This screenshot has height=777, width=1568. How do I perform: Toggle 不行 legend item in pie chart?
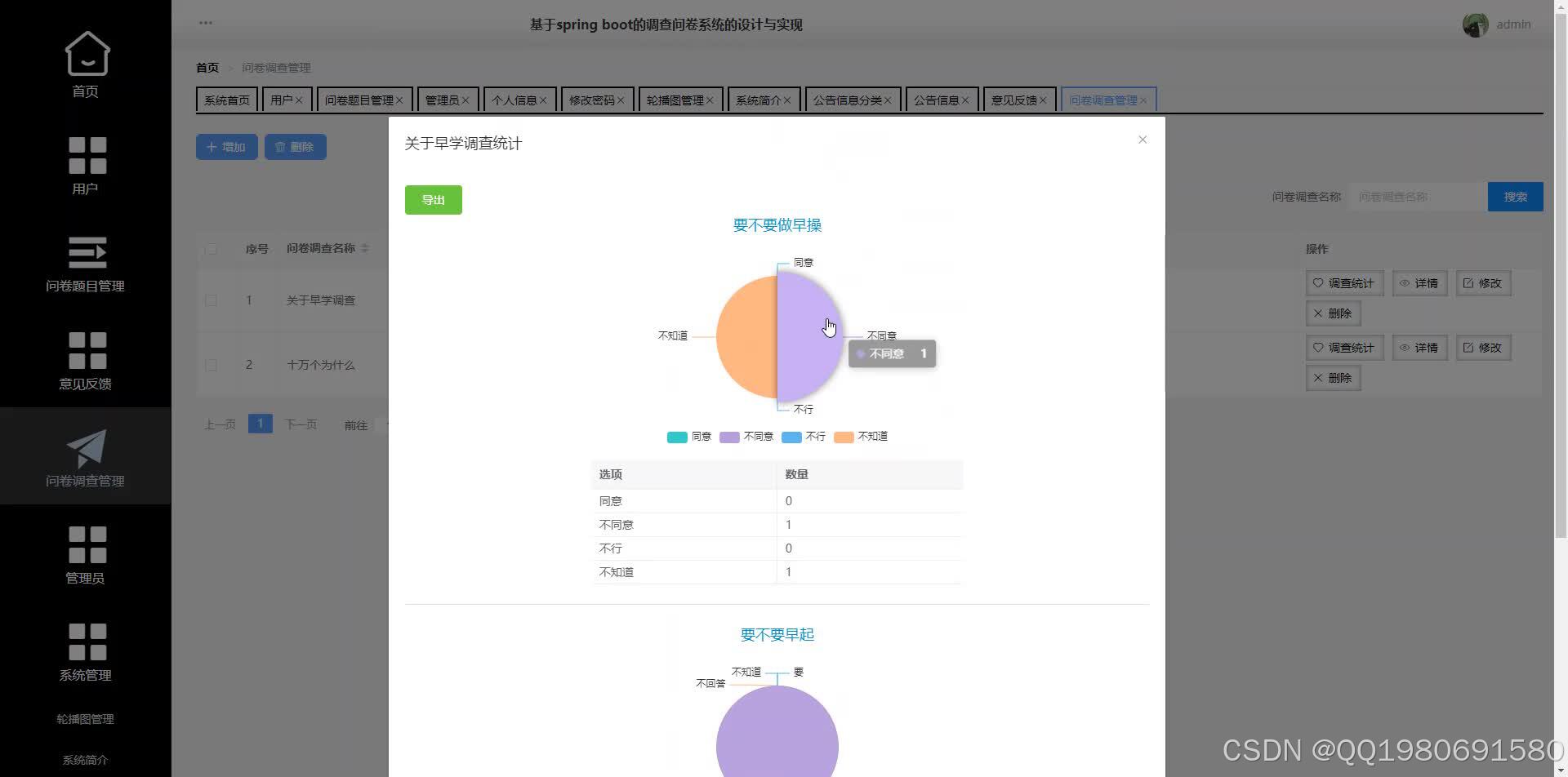(804, 437)
